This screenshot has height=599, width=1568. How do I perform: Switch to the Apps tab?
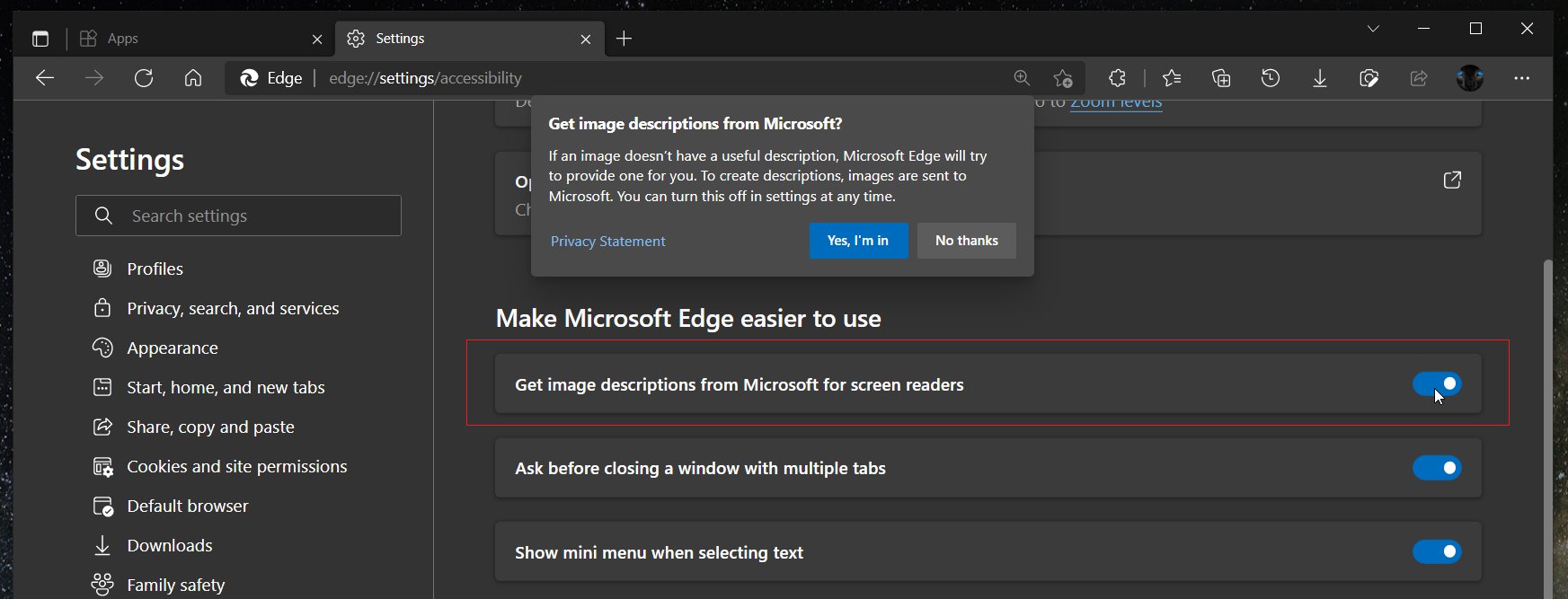[199, 39]
